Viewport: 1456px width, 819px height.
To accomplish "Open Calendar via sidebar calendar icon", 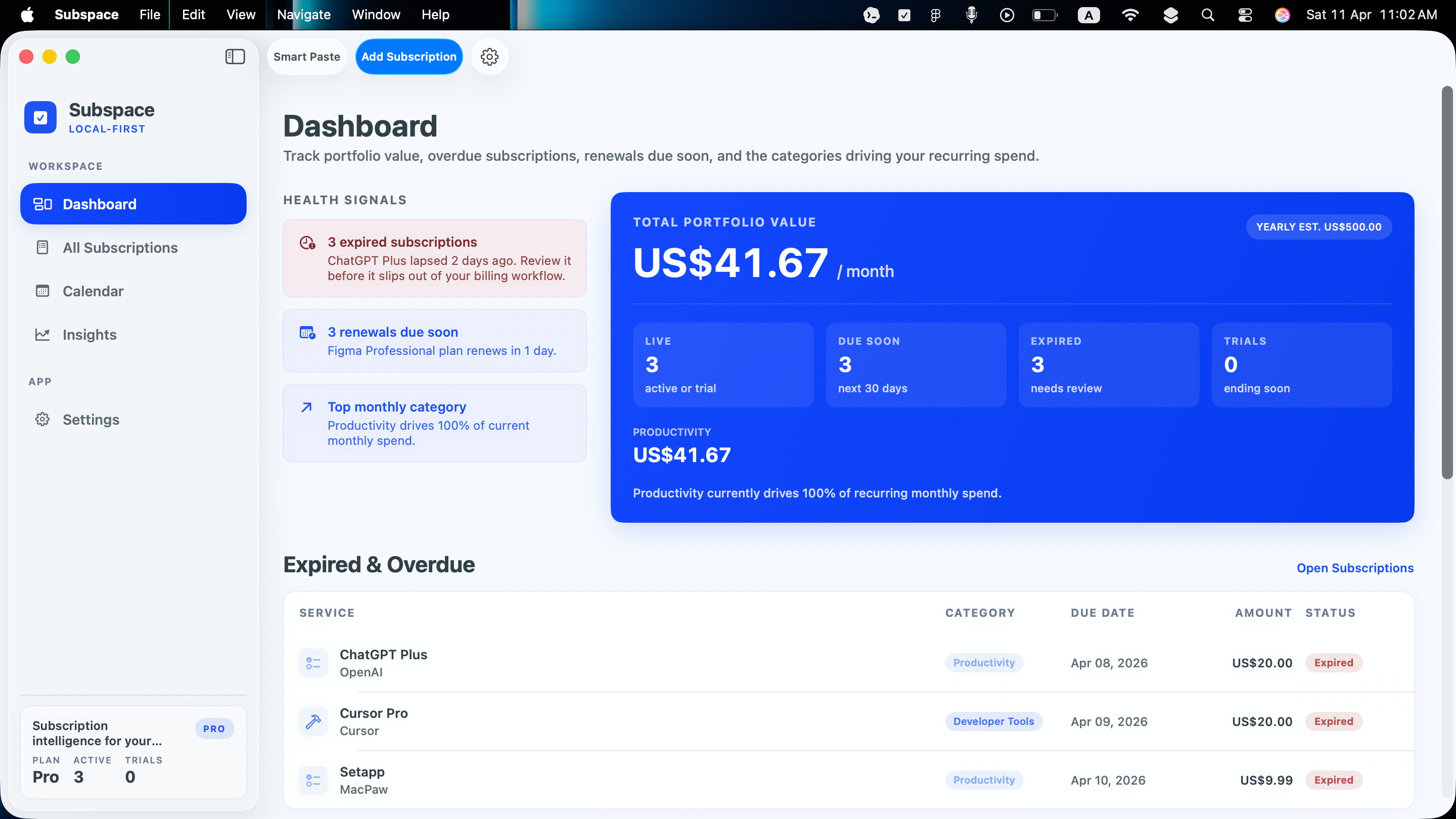I will [43, 291].
